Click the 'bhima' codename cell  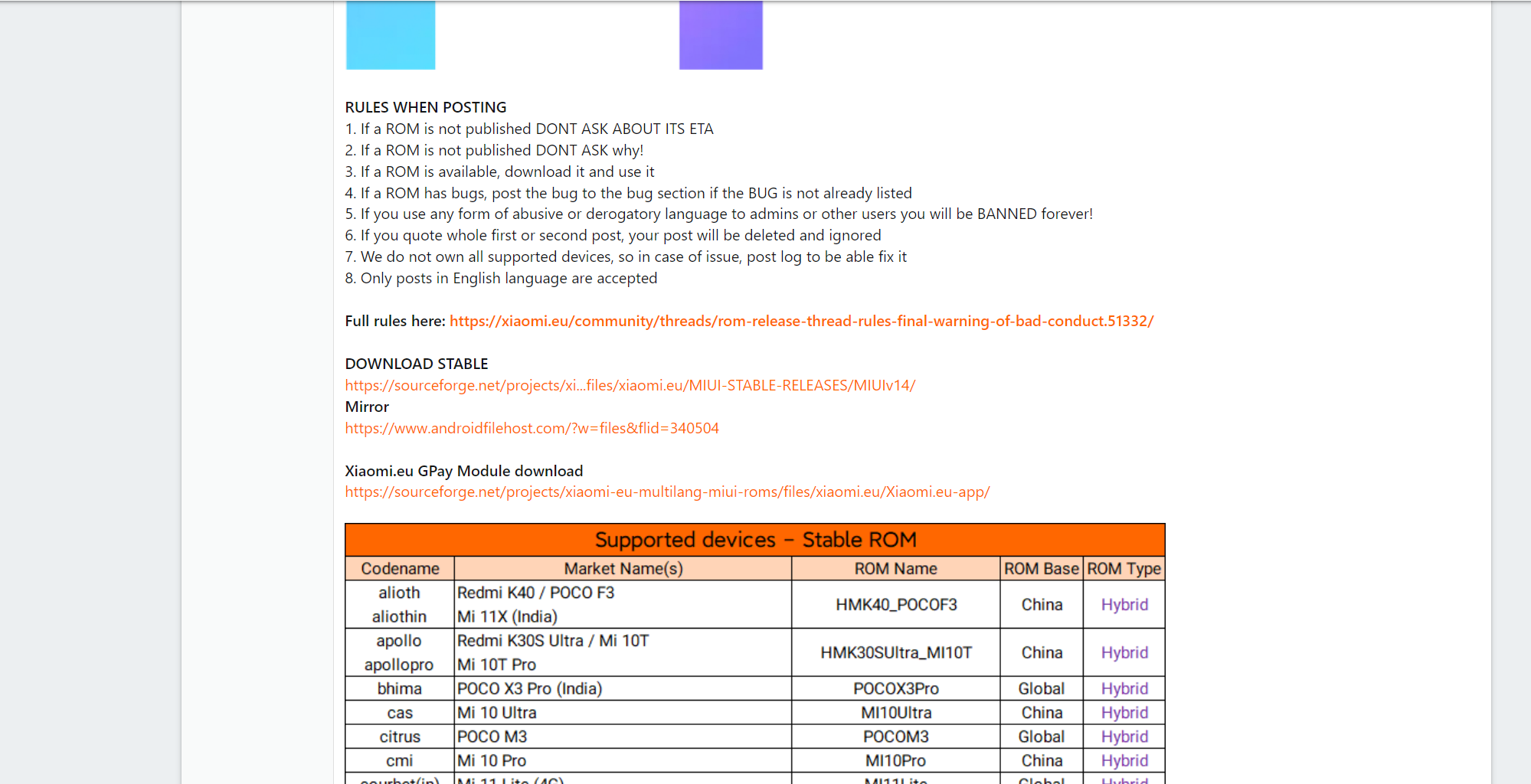(399, 688)
